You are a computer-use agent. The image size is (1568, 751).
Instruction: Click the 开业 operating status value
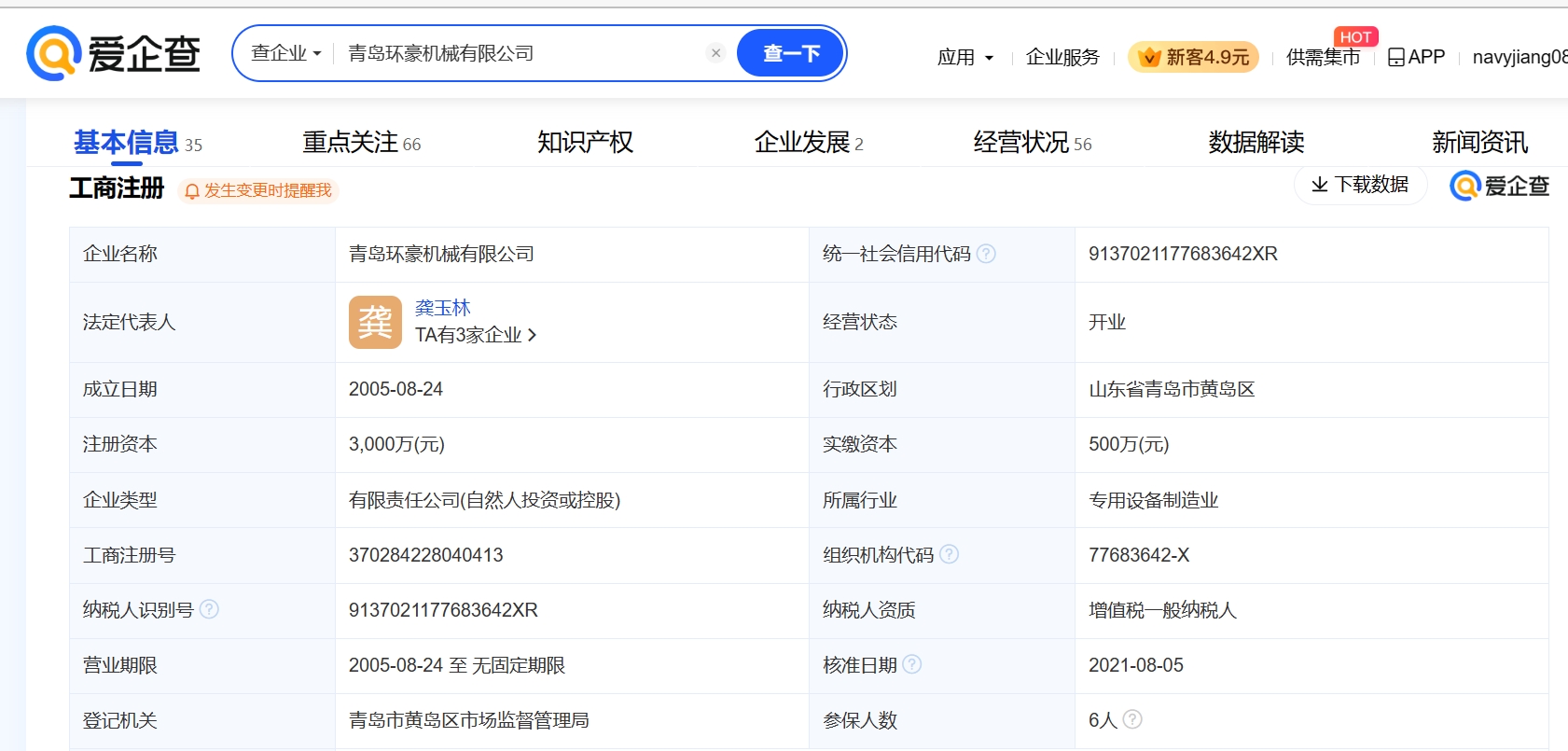(x=1107, y=322)
